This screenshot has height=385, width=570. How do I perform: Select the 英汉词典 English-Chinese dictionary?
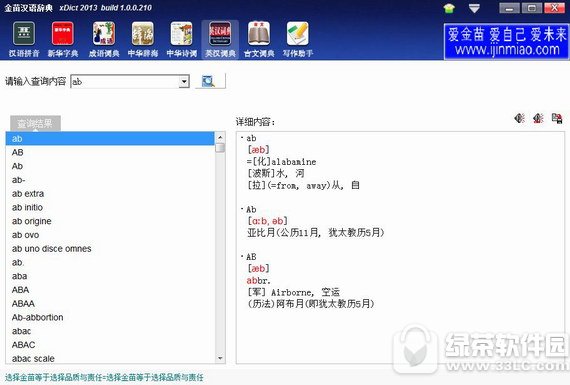pos(220,39)
